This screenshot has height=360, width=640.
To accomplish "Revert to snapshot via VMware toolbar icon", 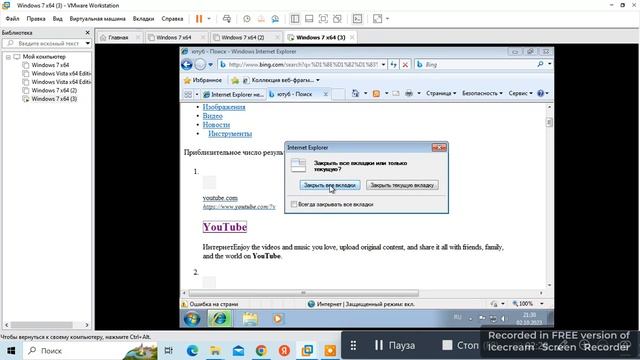I will coord(261,19).
